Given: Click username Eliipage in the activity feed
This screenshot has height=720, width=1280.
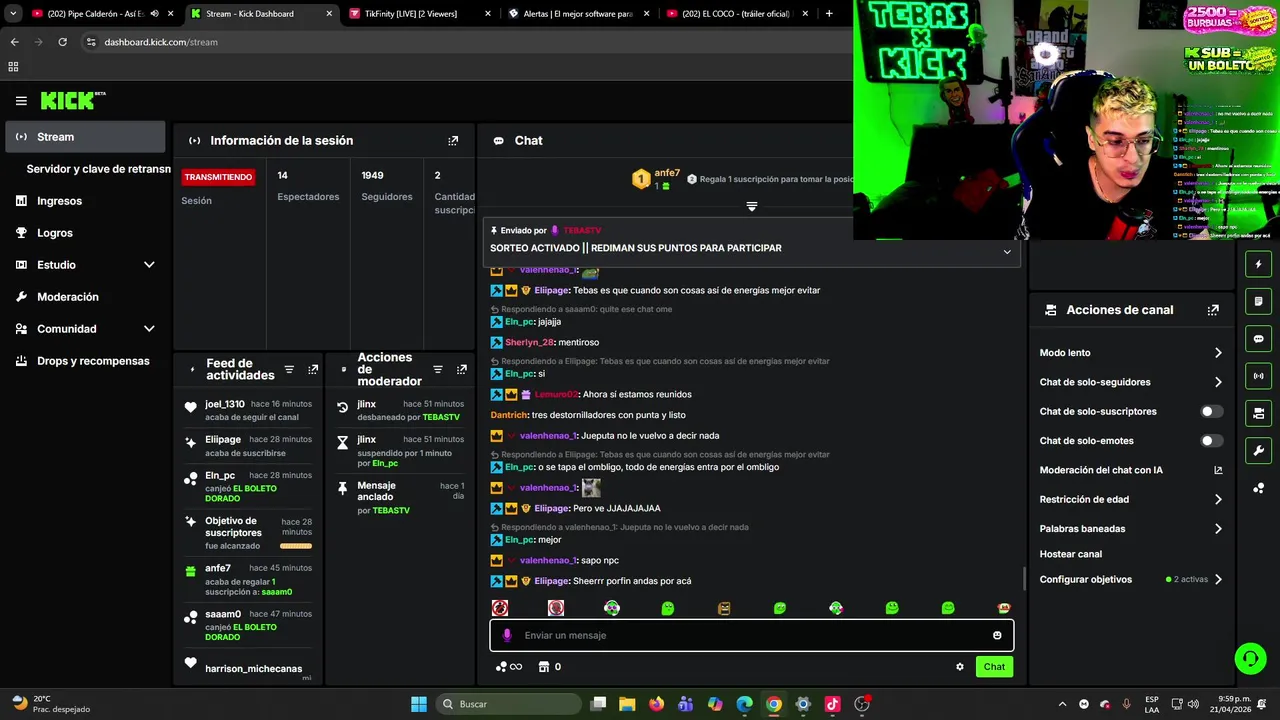Looking at the screenshot, I should pyautogui.click(x=223, y=440).
